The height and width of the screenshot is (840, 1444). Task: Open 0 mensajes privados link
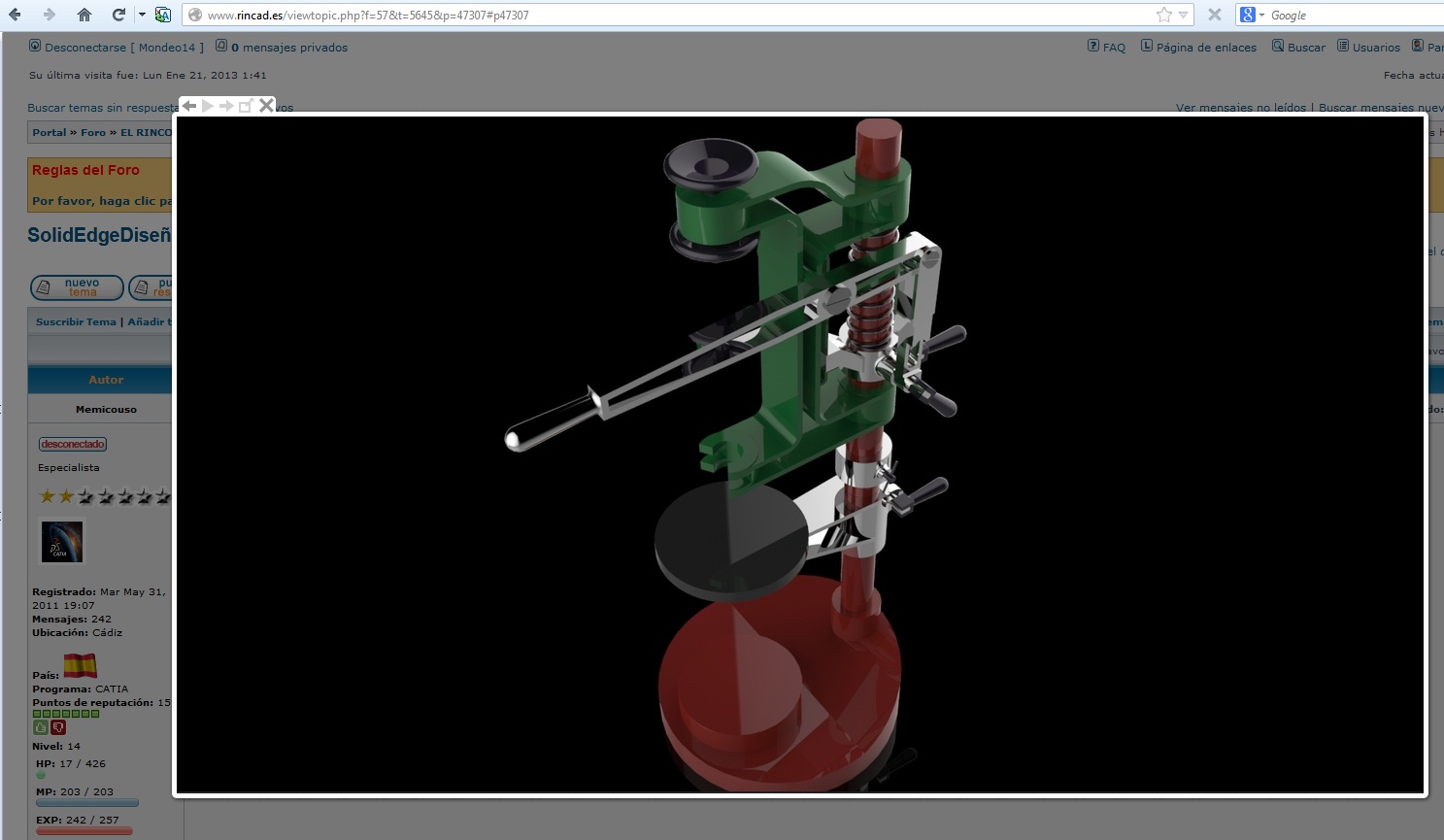coord(289,47)
